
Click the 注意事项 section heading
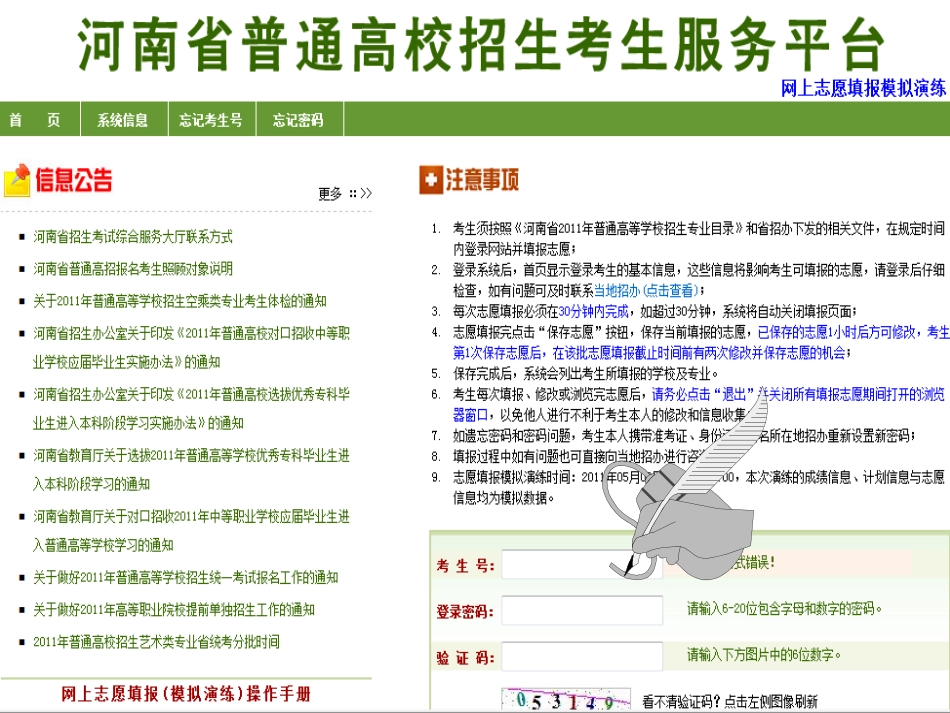[482, 180]
